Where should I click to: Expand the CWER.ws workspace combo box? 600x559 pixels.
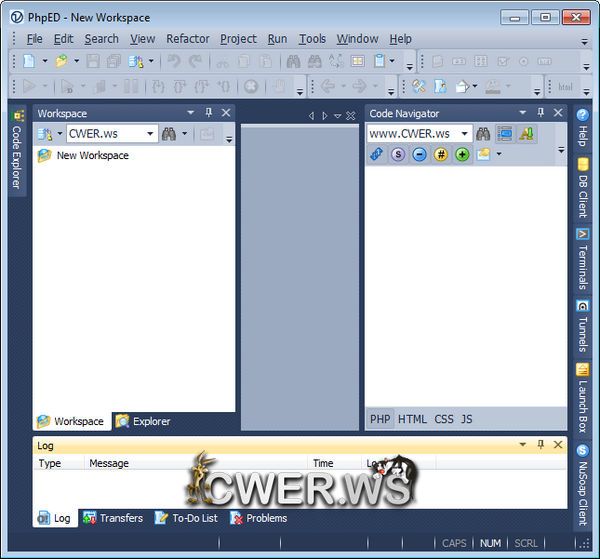pyautogui.click(x=151, y=134)
